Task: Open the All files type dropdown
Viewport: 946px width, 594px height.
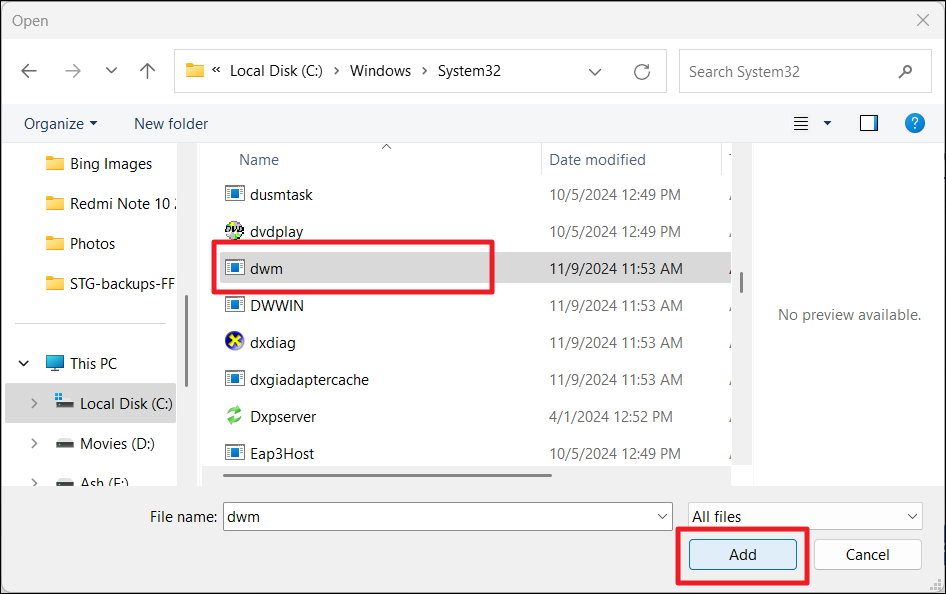Action: click(x=804, y=516)
